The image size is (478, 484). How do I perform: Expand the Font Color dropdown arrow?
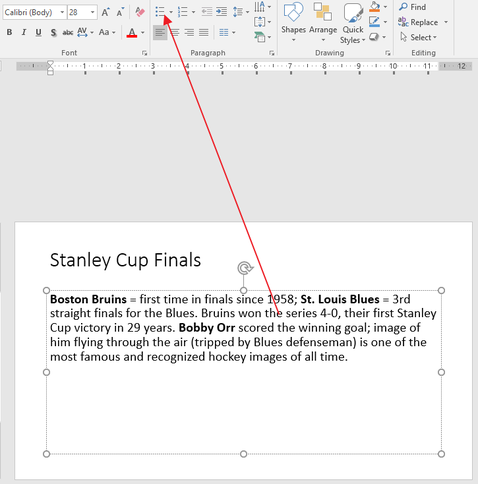[143, 33]
